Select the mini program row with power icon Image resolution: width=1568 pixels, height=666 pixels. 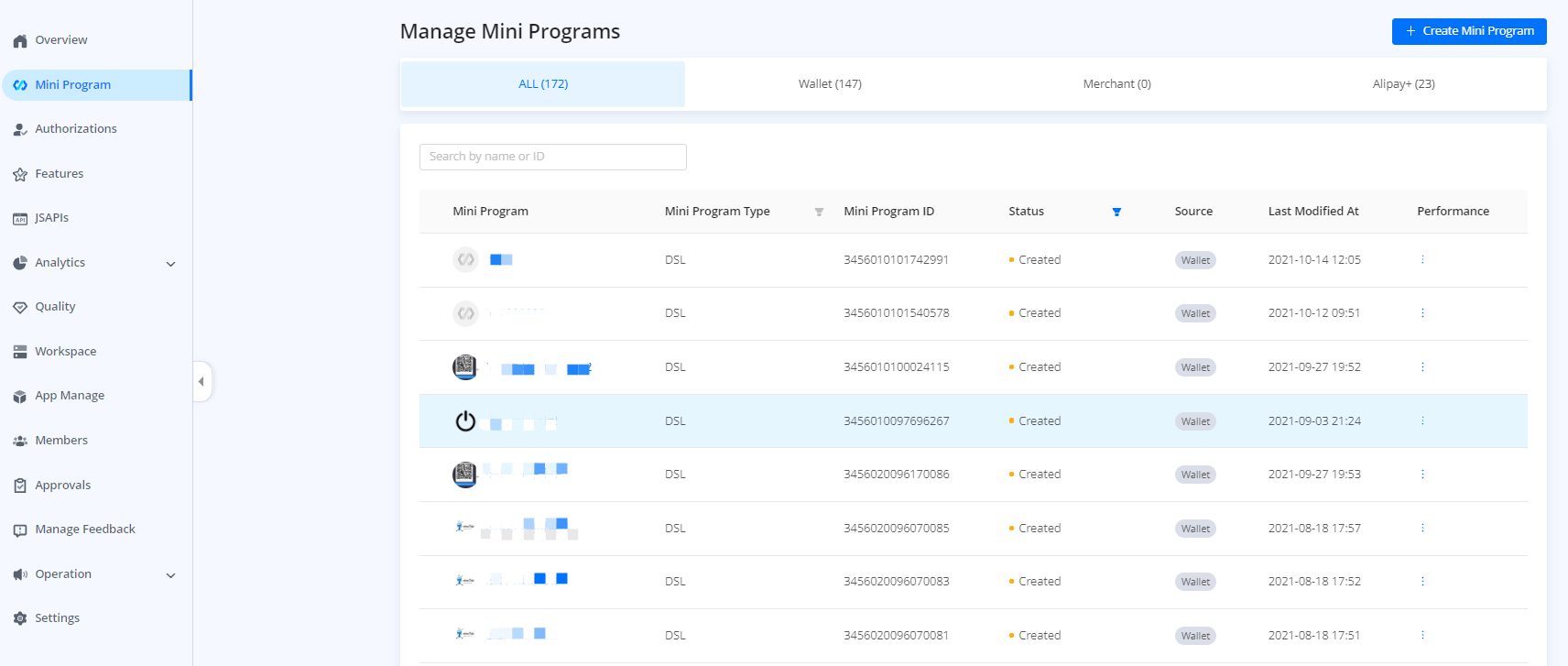point(466,421)
